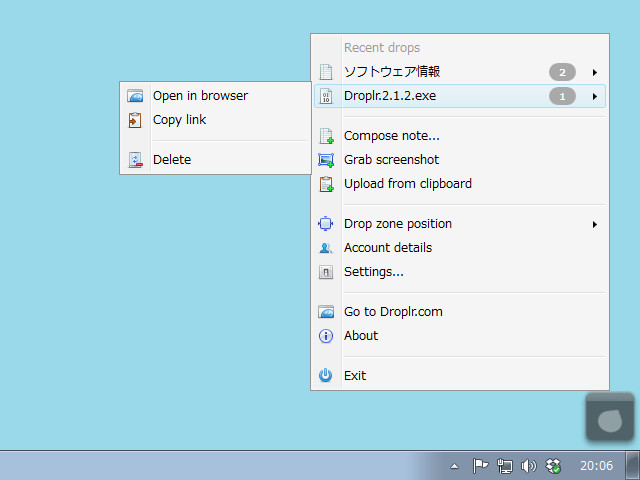Click the Go to Droplr.com browser icon
Screen dimensions: 640x480
click(x=326, y=312)
